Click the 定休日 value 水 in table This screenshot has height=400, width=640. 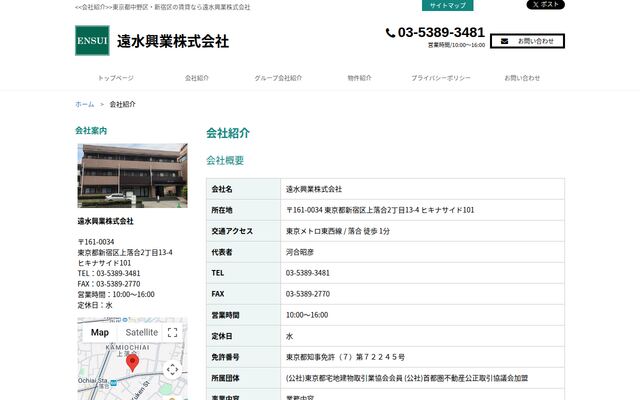pos(289,336)
